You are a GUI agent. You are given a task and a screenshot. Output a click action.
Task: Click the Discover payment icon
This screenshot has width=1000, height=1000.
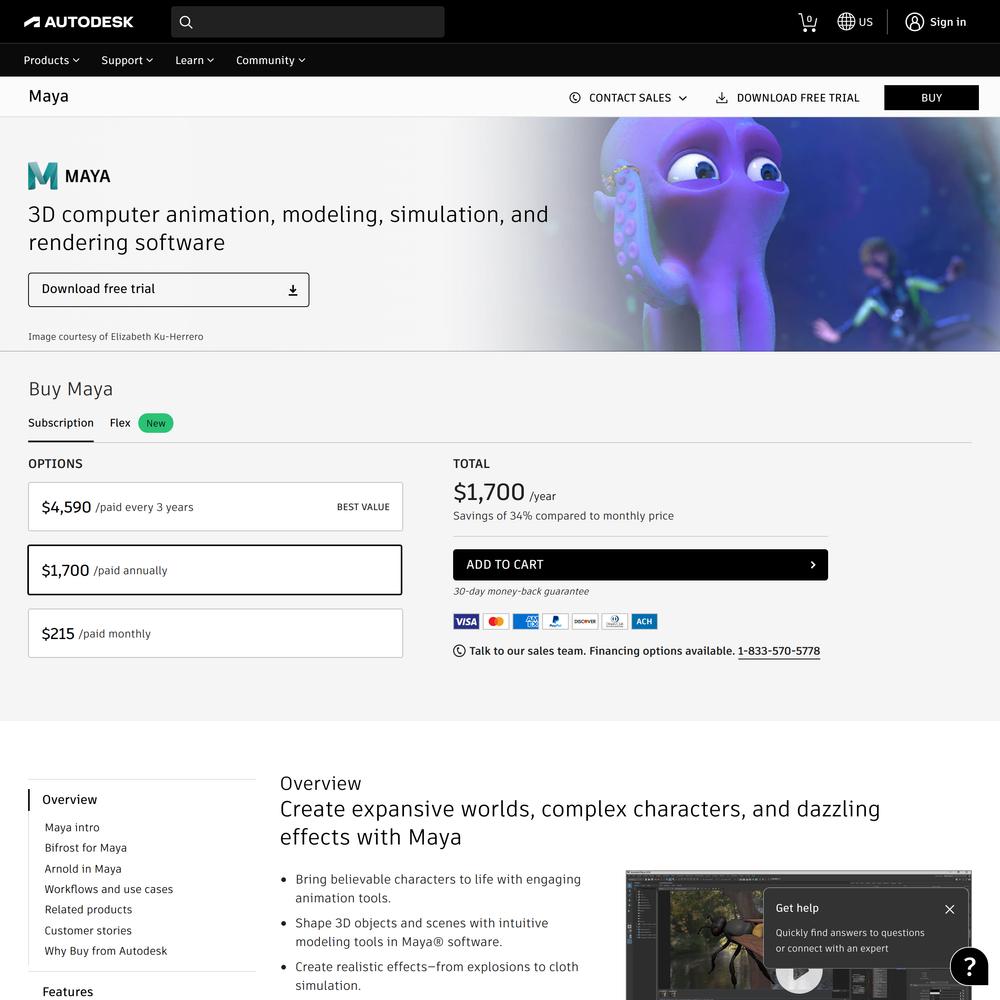[585, 621]
